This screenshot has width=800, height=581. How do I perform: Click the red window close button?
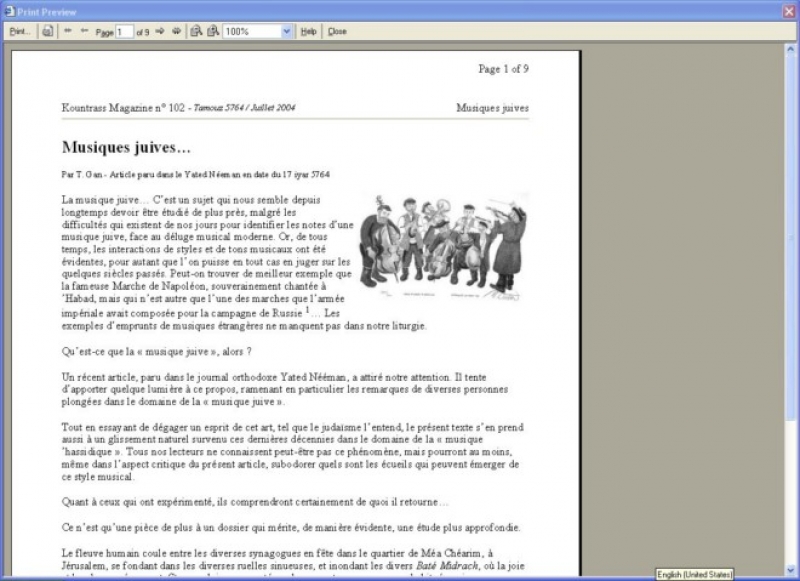(789, 11)
